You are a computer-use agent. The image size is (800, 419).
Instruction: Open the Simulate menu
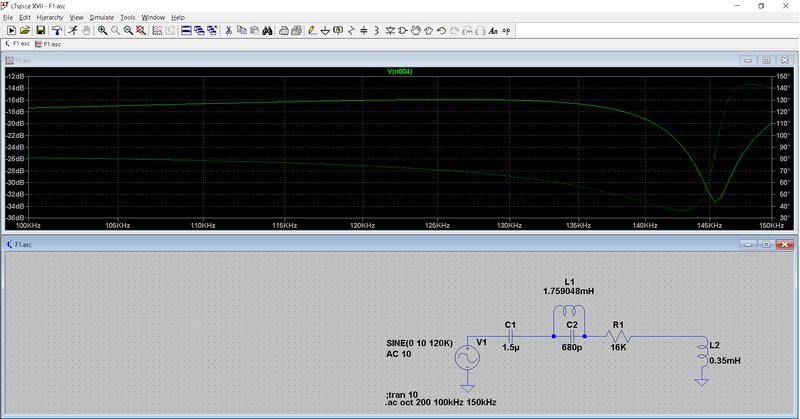pyautogui.click(x=102, y=17)
